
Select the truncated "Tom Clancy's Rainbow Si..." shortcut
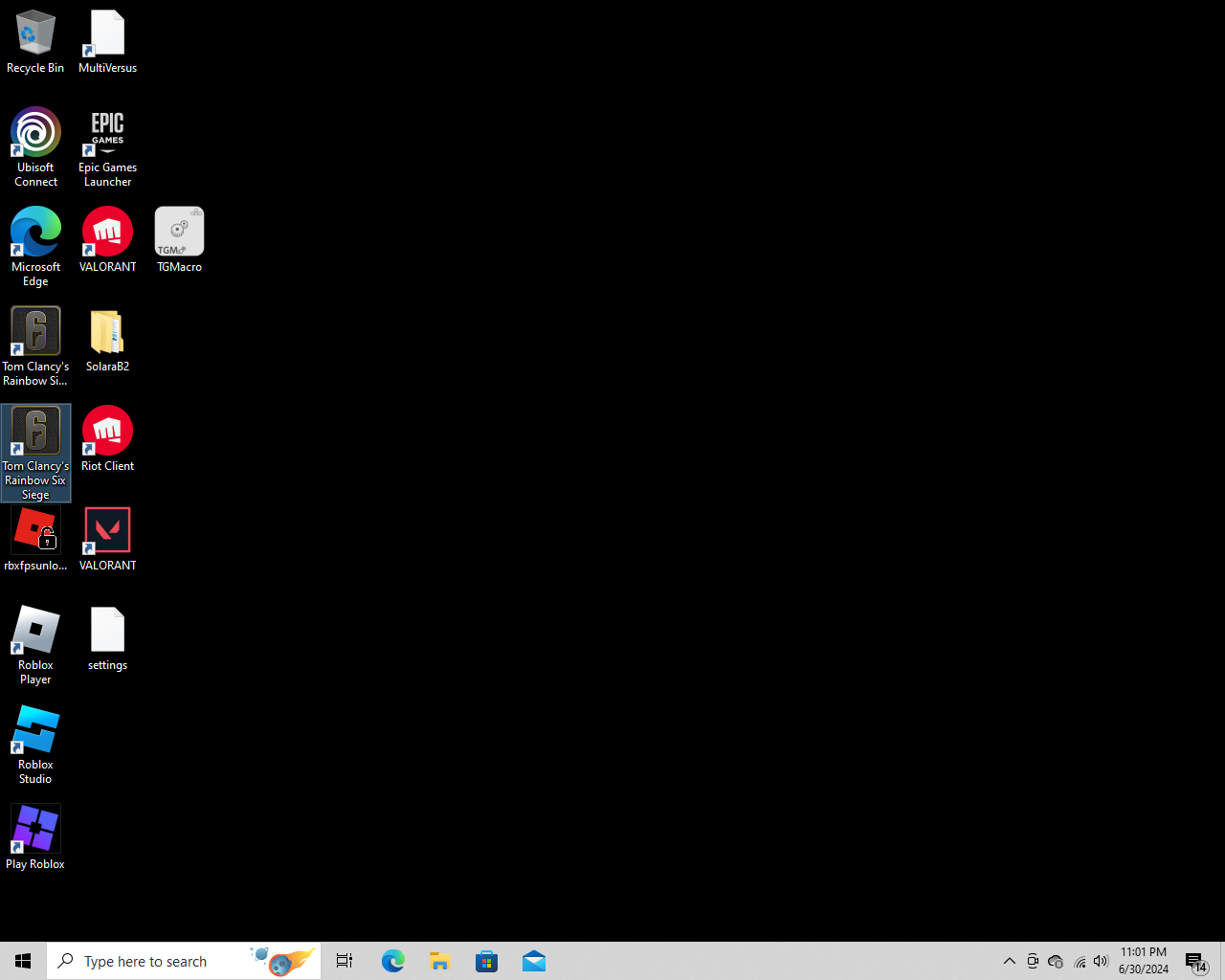[35, 346]
